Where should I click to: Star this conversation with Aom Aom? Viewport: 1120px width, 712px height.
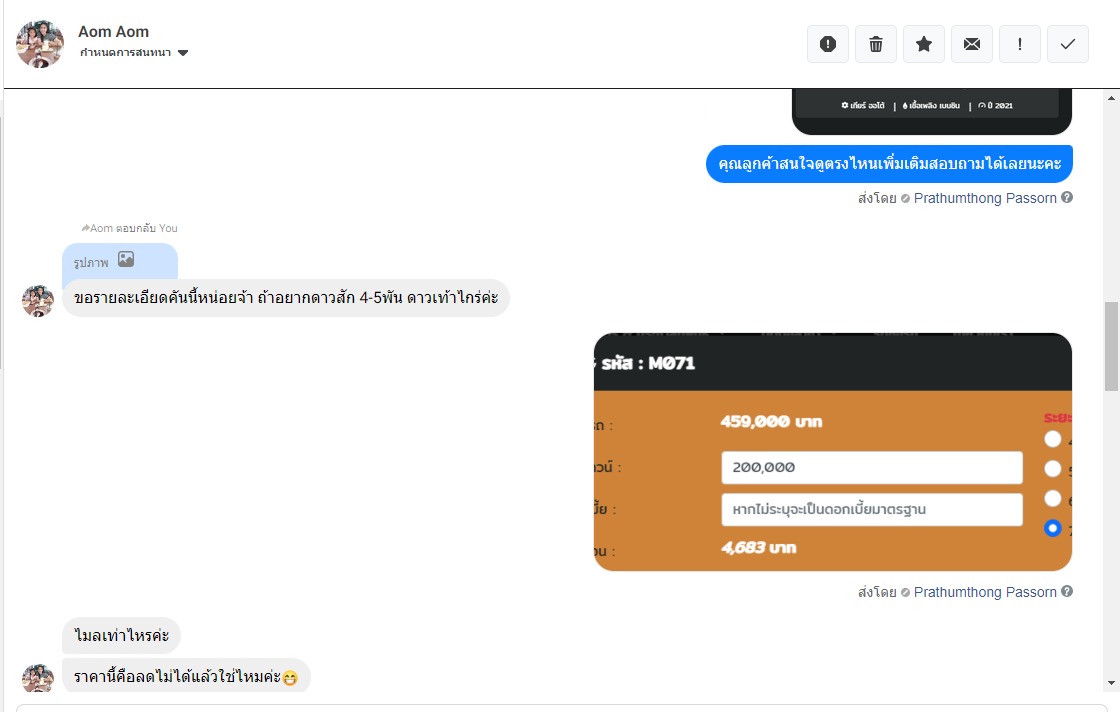[x=924, y=44]
